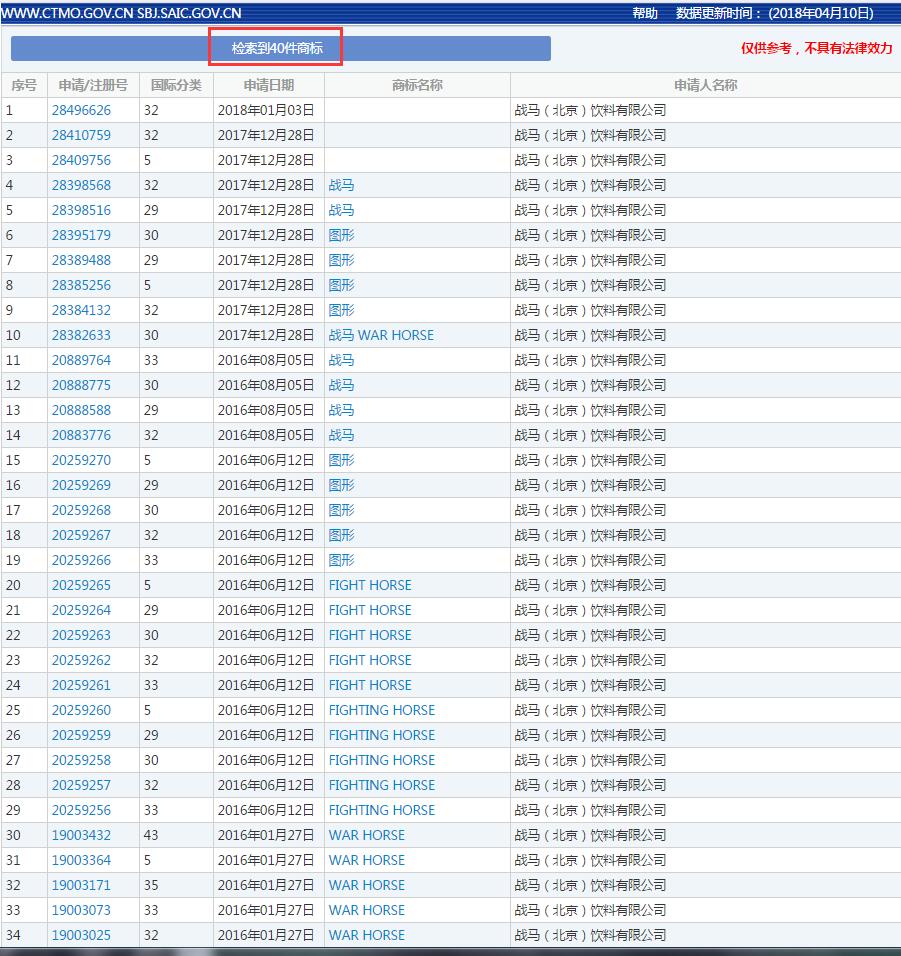Screen dimensions: 901x956
Task: Open registration number 20259265
Action: tap(81, 585)
